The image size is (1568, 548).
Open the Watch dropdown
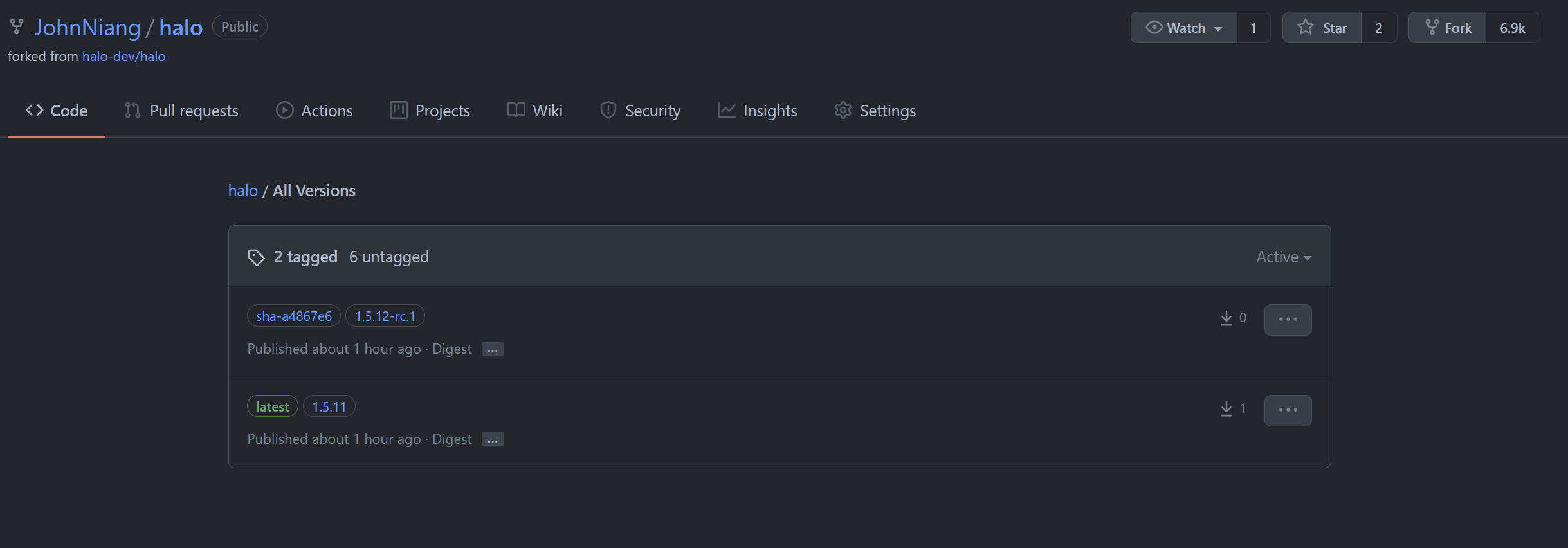[1183, 27]
